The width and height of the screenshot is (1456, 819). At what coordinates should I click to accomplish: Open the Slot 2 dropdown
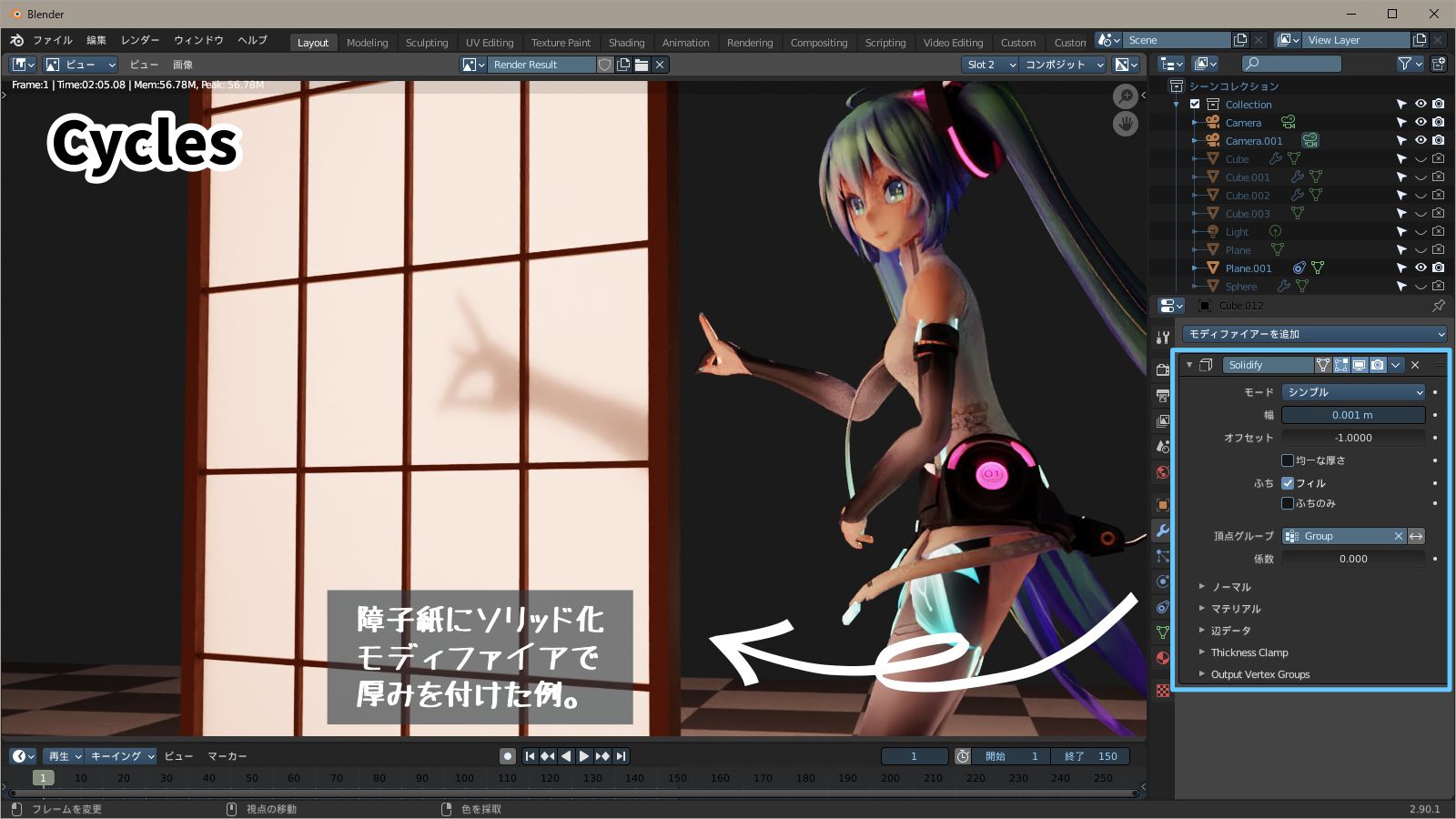tap(990, 65)
